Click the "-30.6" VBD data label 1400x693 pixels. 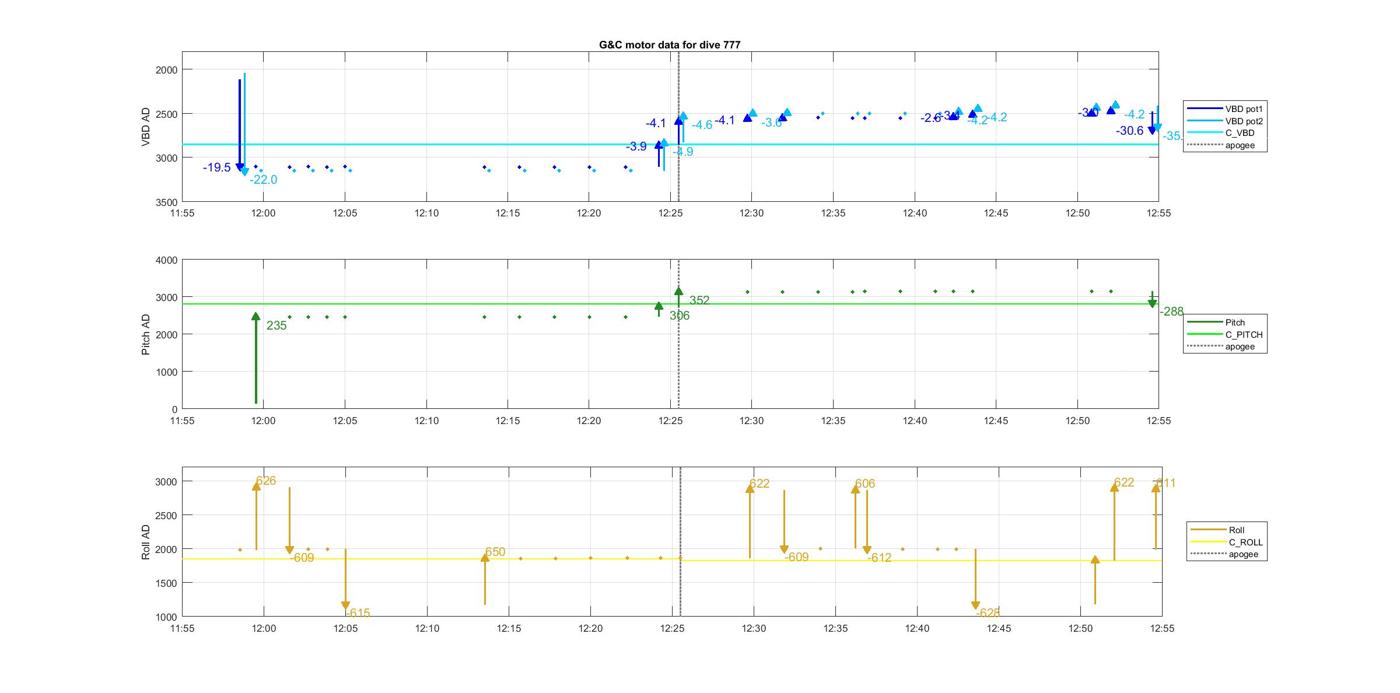(1130, 131)
